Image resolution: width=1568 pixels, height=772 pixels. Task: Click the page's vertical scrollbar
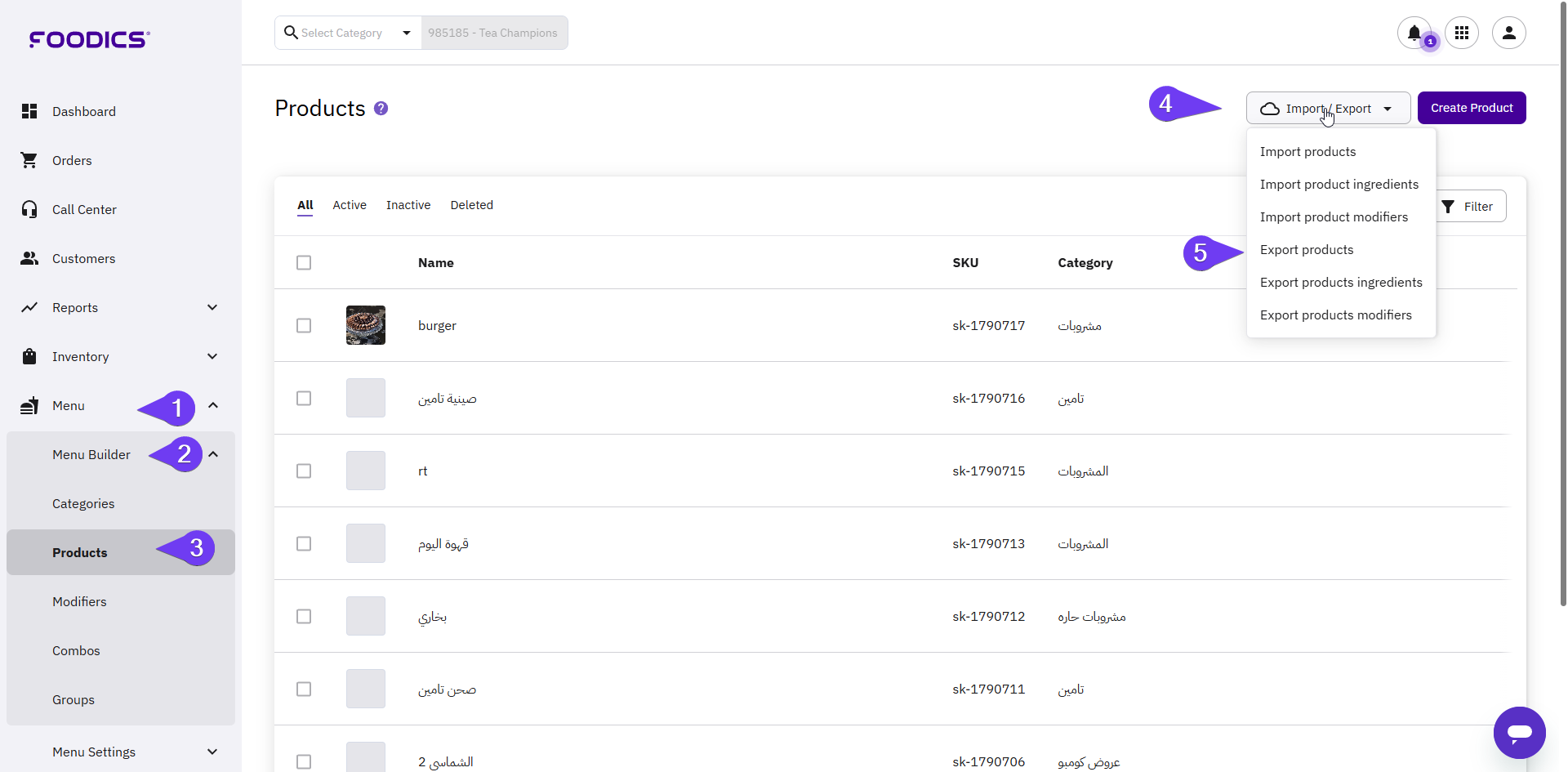1562,327
